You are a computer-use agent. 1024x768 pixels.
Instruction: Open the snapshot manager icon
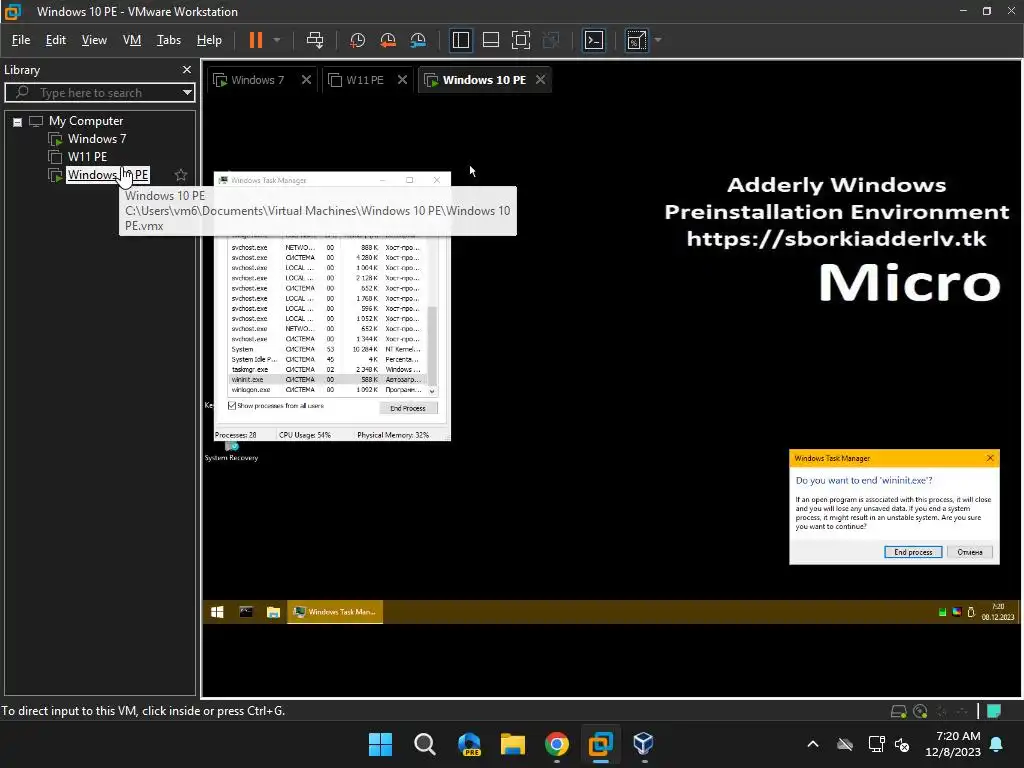point(418,40)
